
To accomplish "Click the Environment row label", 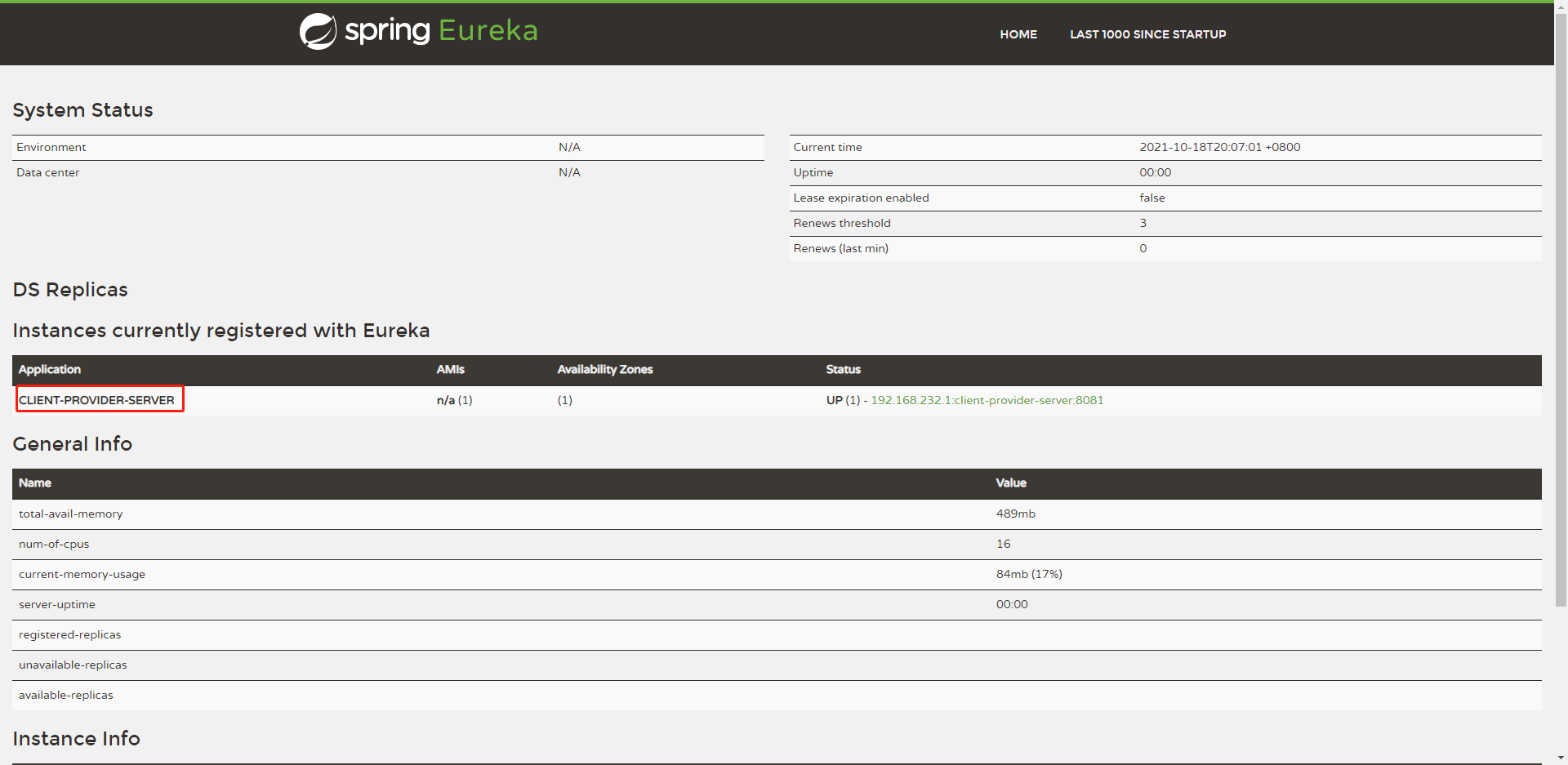I will point(51,147).
